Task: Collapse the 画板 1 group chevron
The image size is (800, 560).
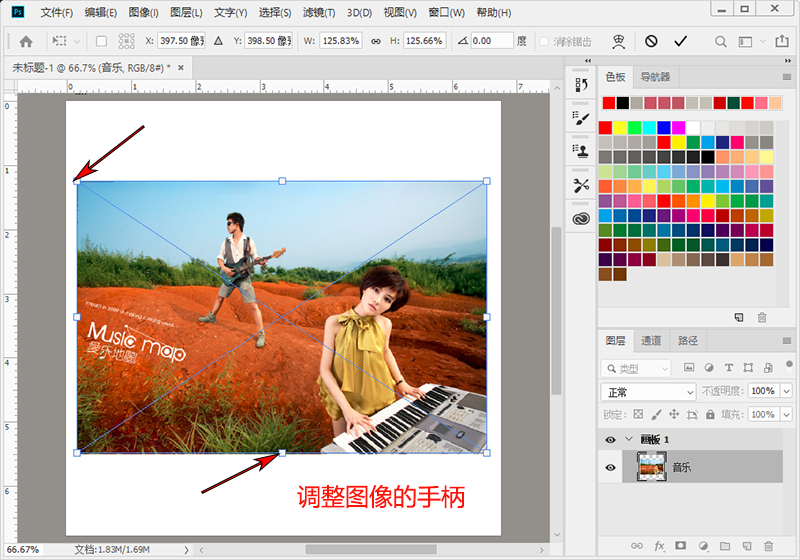Action: pyautogui.click(x=629, y=439)
